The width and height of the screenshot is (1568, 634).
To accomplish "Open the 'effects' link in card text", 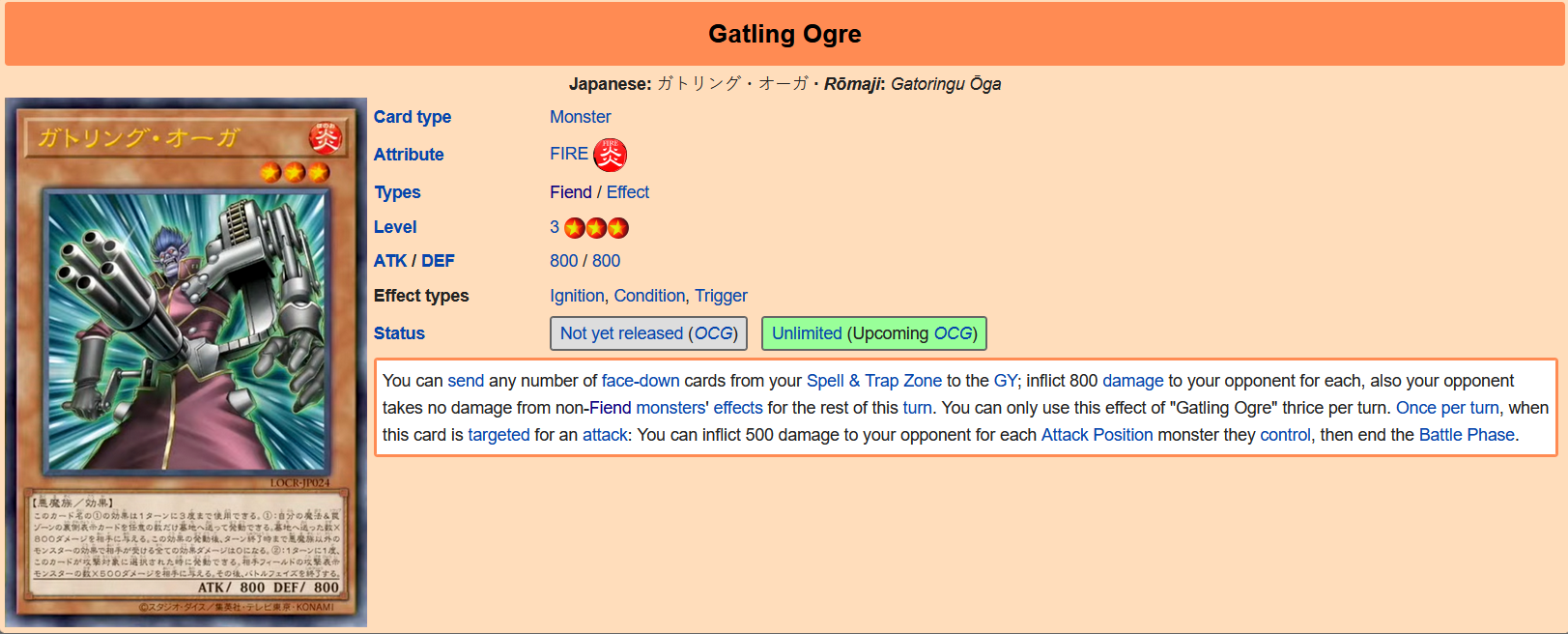I will 738,408.
